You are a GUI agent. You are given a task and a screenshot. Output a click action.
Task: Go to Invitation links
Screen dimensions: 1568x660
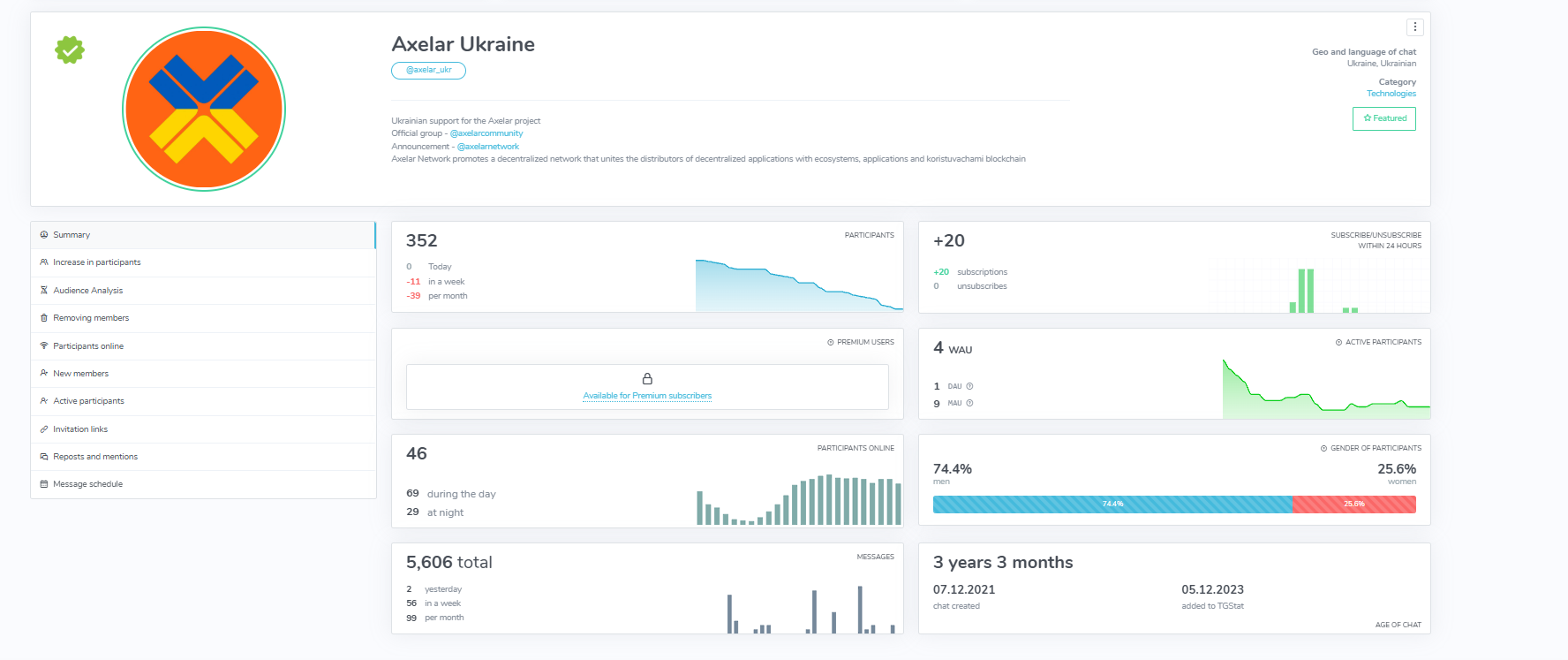click(x=203, y=429)
